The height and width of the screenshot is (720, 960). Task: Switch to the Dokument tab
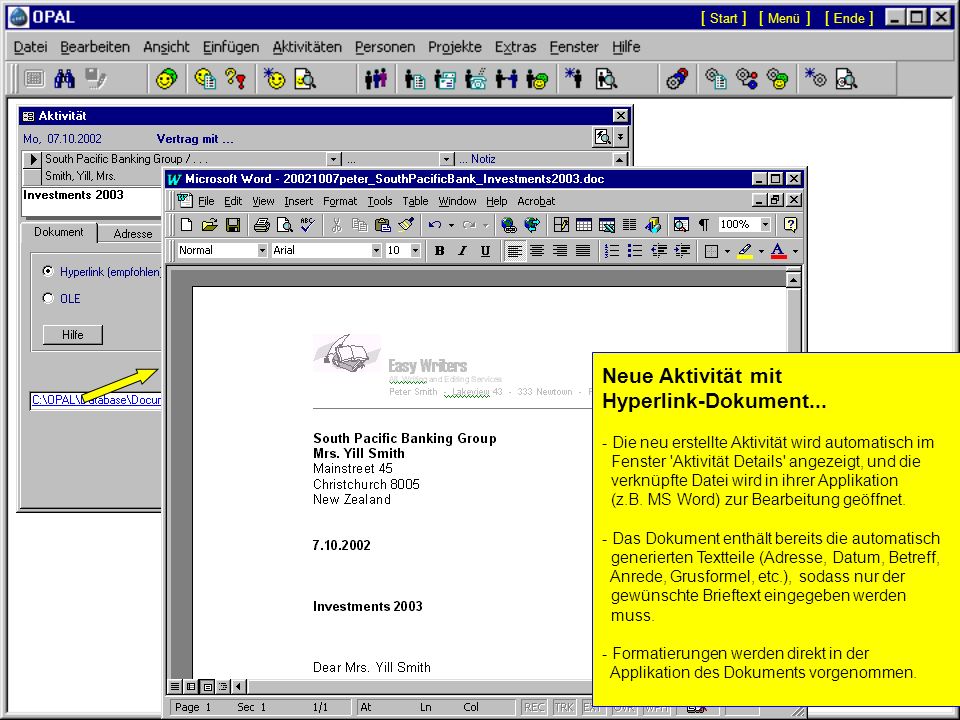(x=59, y=233)
